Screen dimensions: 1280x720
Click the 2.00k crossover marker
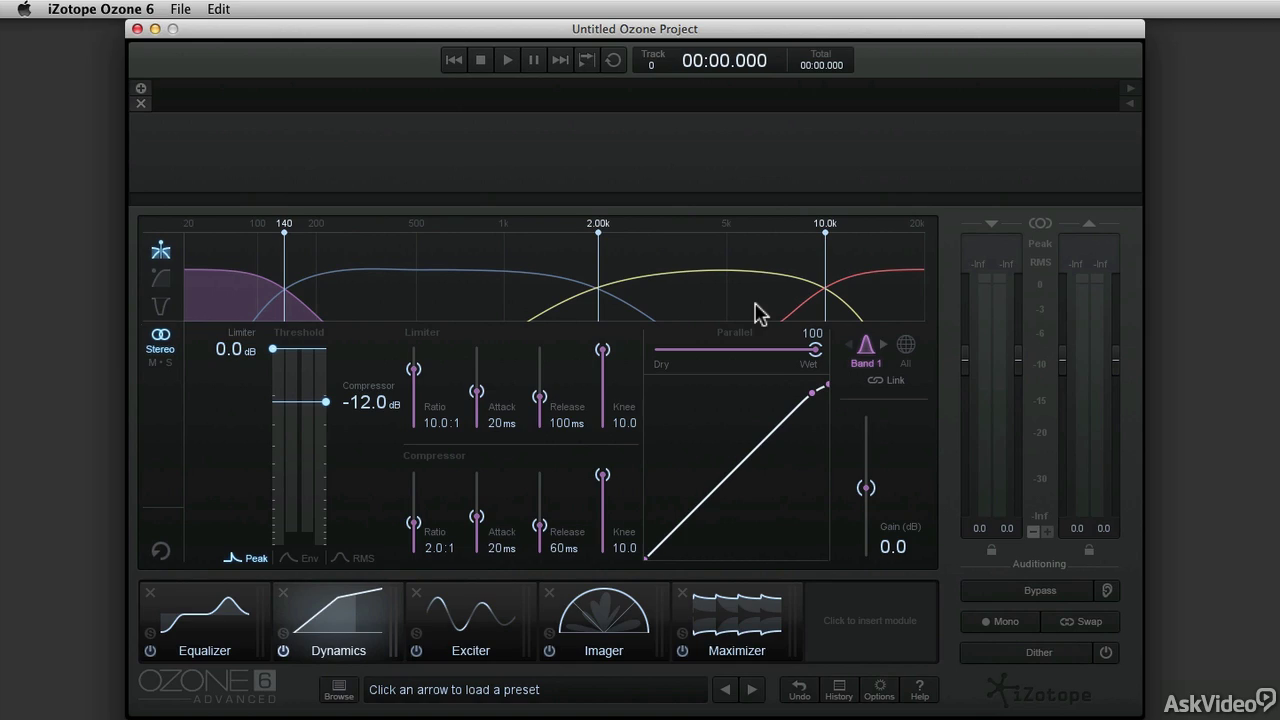(598, 232)
